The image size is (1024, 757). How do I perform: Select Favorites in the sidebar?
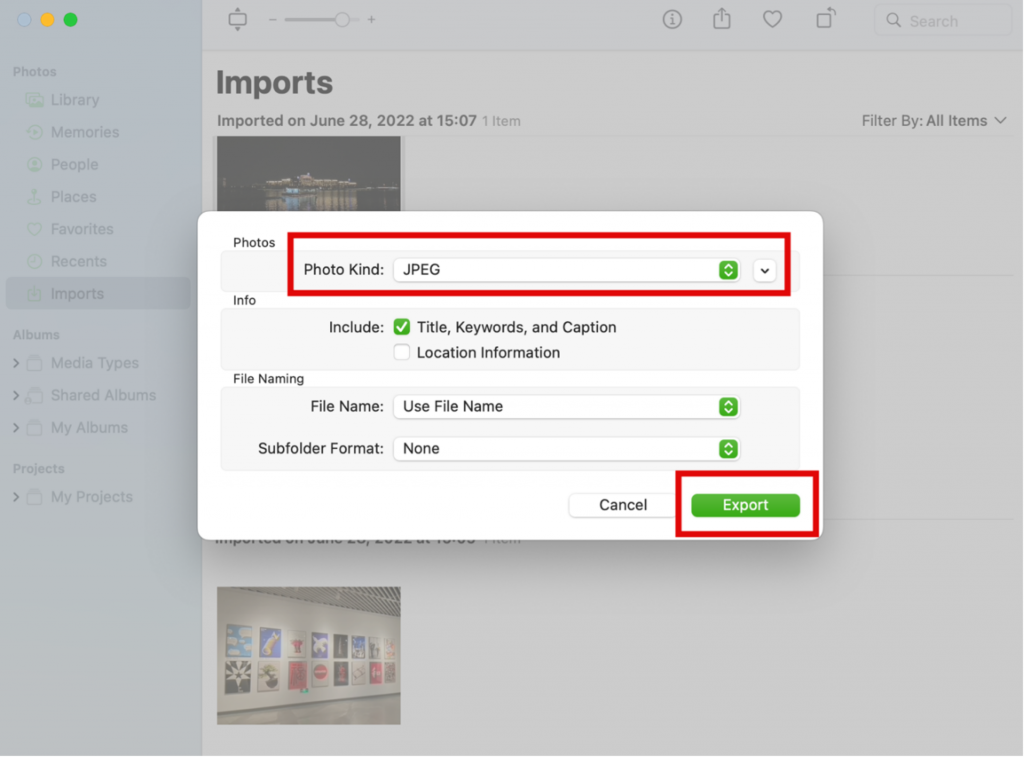pos(81,229)
